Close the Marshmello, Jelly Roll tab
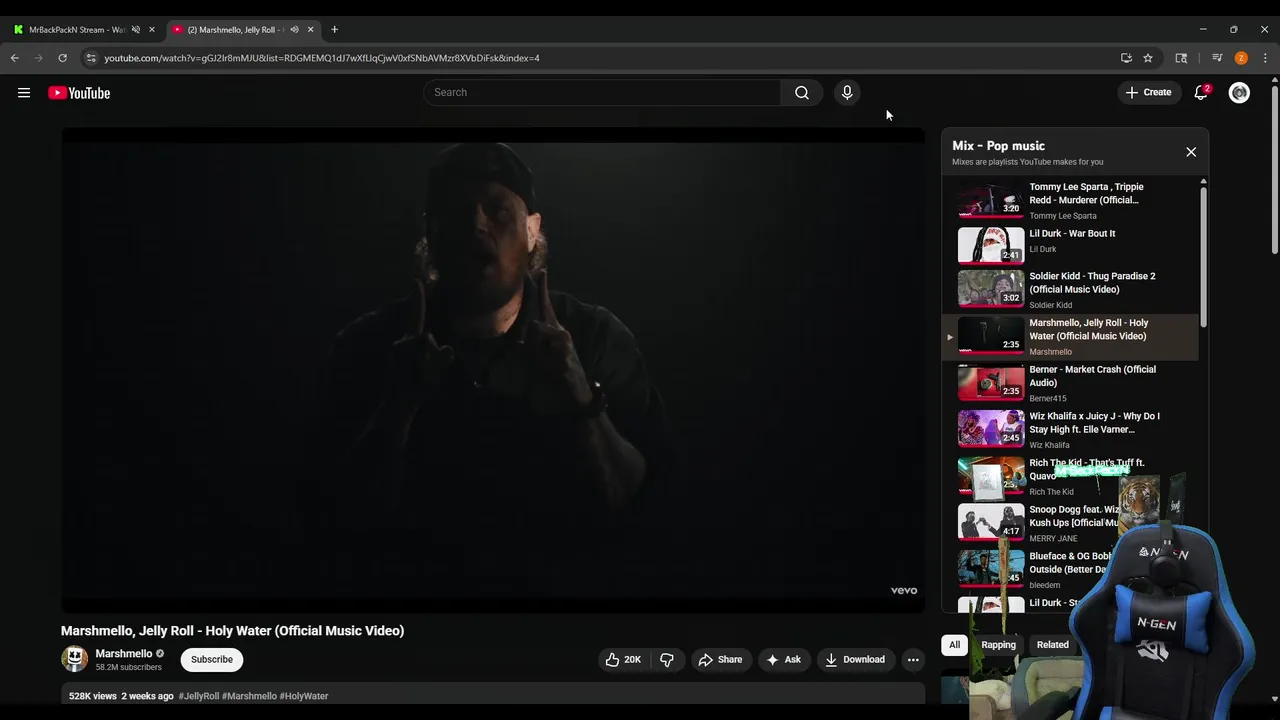1280x720 pixels. 310,30
